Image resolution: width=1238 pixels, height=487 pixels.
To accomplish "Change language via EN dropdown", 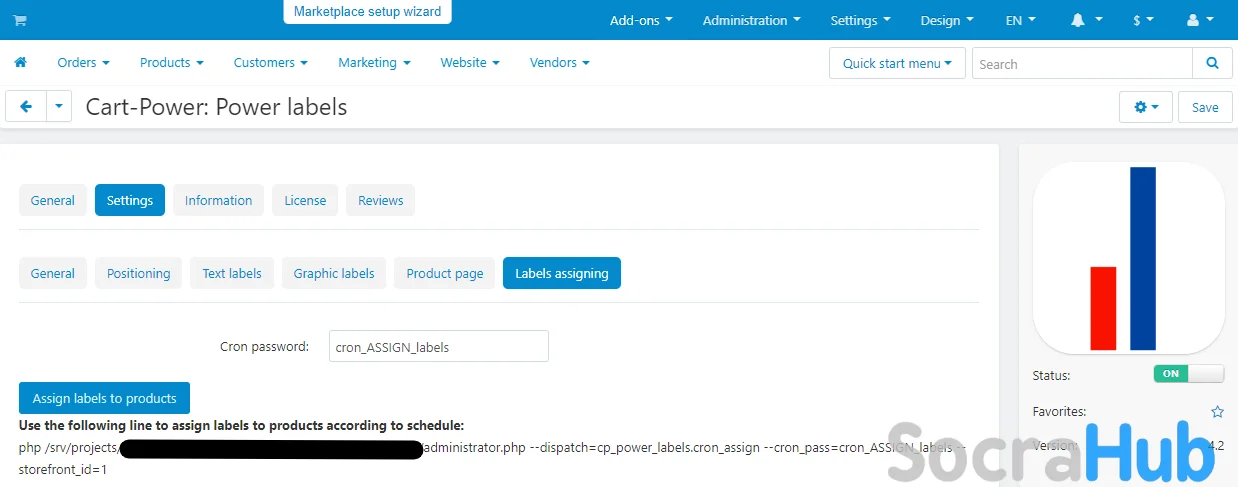I will click(x=1020, y=20).
